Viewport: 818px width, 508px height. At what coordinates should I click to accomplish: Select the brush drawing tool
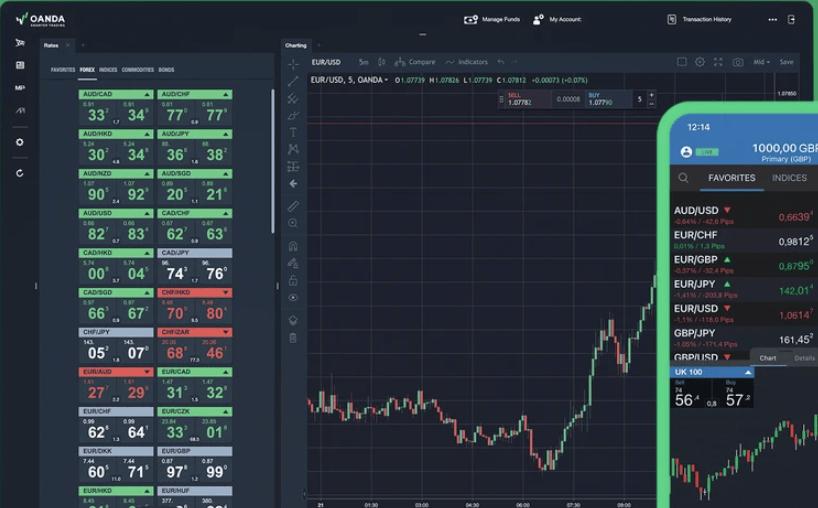click(x=293, y=115)
